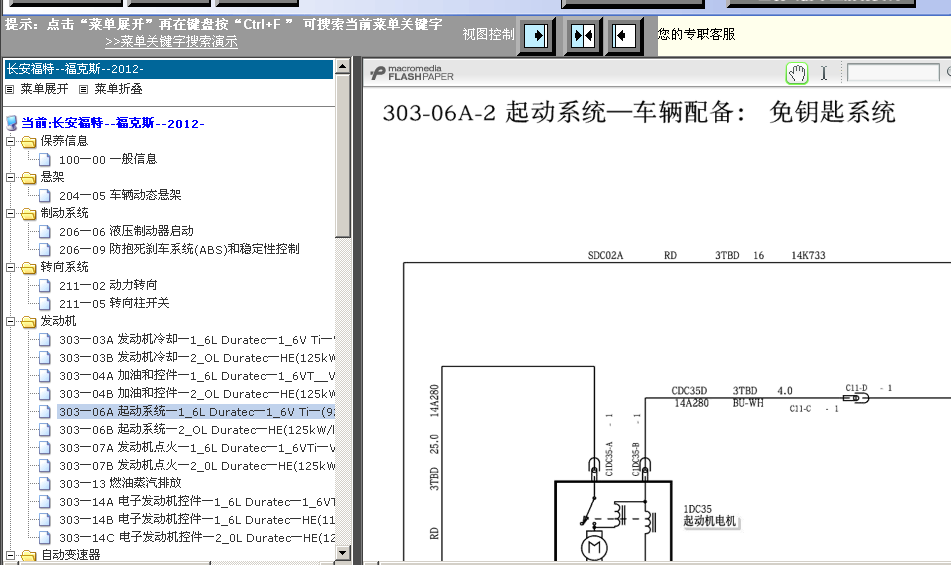The height and width of the screenshot is (565, 951).
Task: Toggle the 自动变速器 tree node expander
Action: 10,555
